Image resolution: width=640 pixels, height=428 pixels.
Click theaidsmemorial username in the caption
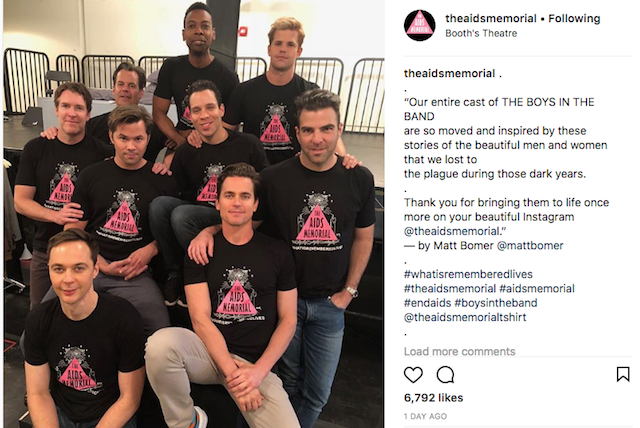point(449,73)
